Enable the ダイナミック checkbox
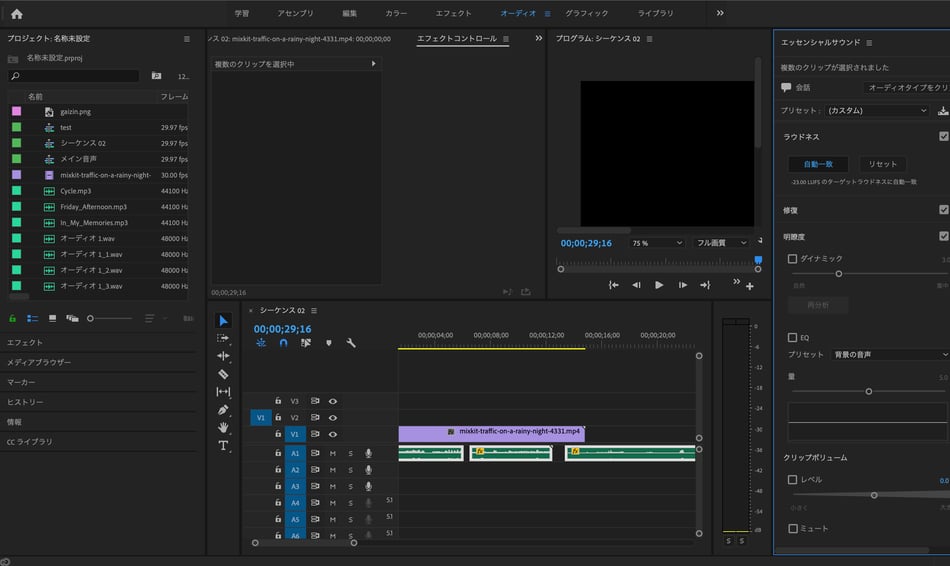The height and width of the screenshot is (566, 950). pyautogui.click(x=793, y=259)
